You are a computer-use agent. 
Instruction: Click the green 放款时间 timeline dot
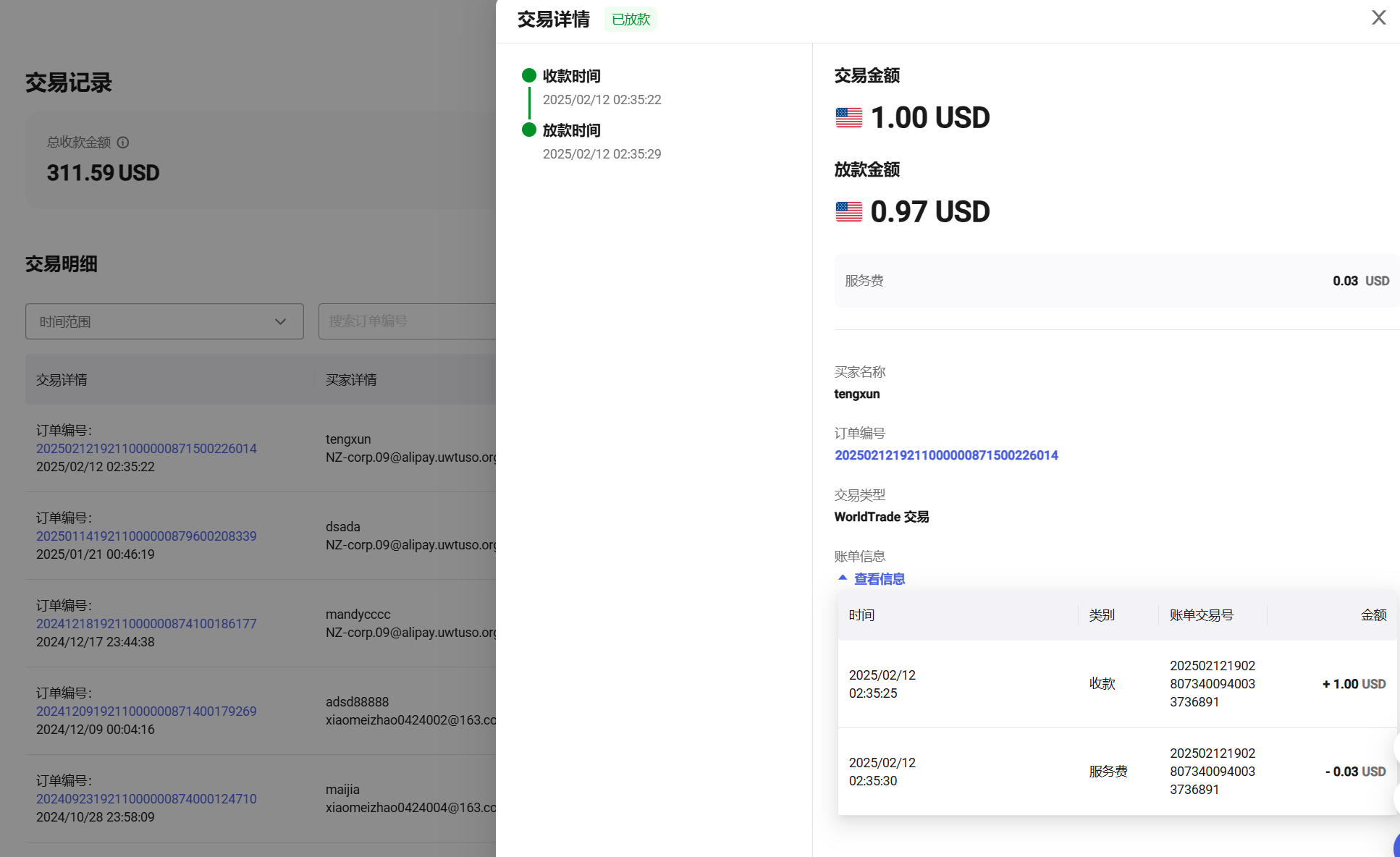coord(529,130)
